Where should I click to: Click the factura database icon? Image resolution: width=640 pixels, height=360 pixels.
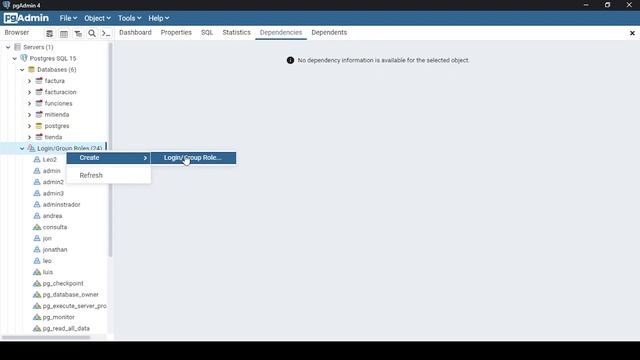pyautogui.click(x=39, y=81)
